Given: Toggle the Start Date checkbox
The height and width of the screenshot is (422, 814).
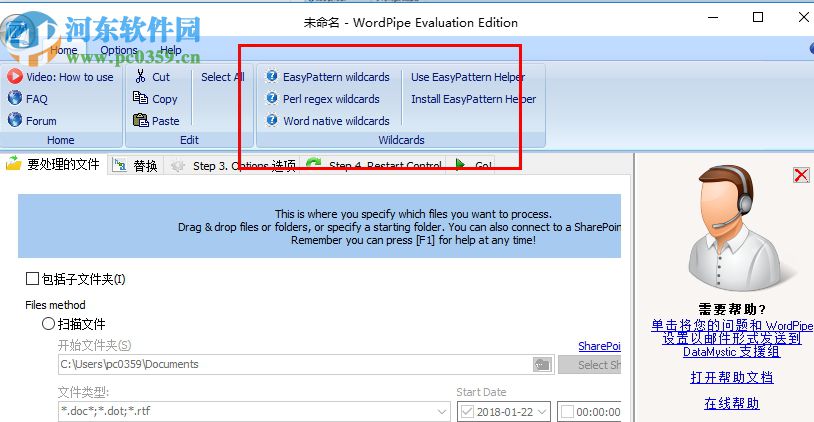Looking at the screenshot, I should coord(467,412).
